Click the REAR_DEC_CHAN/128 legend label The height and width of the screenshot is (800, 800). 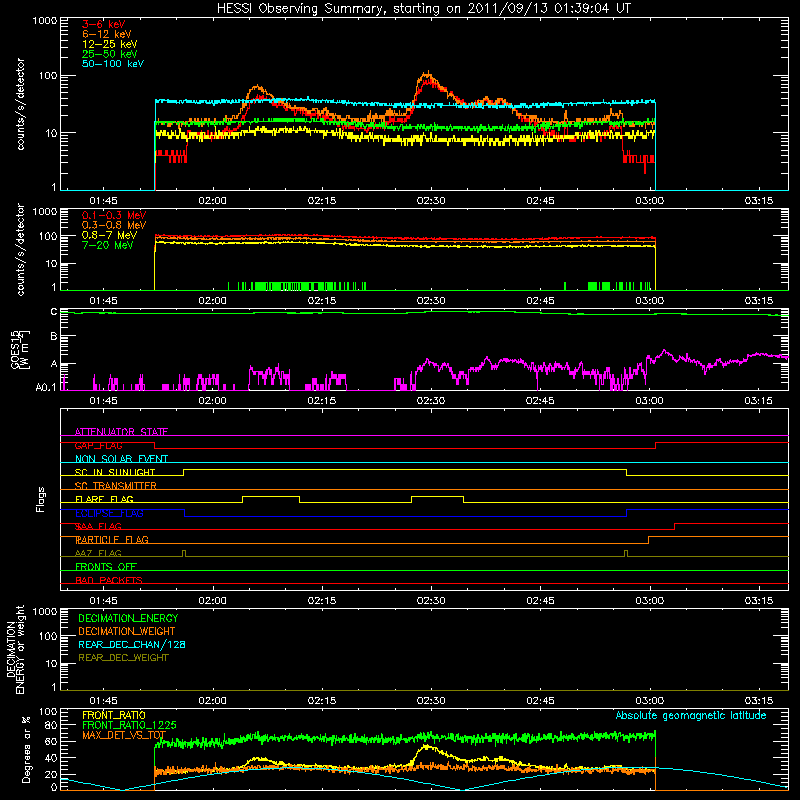132,644
